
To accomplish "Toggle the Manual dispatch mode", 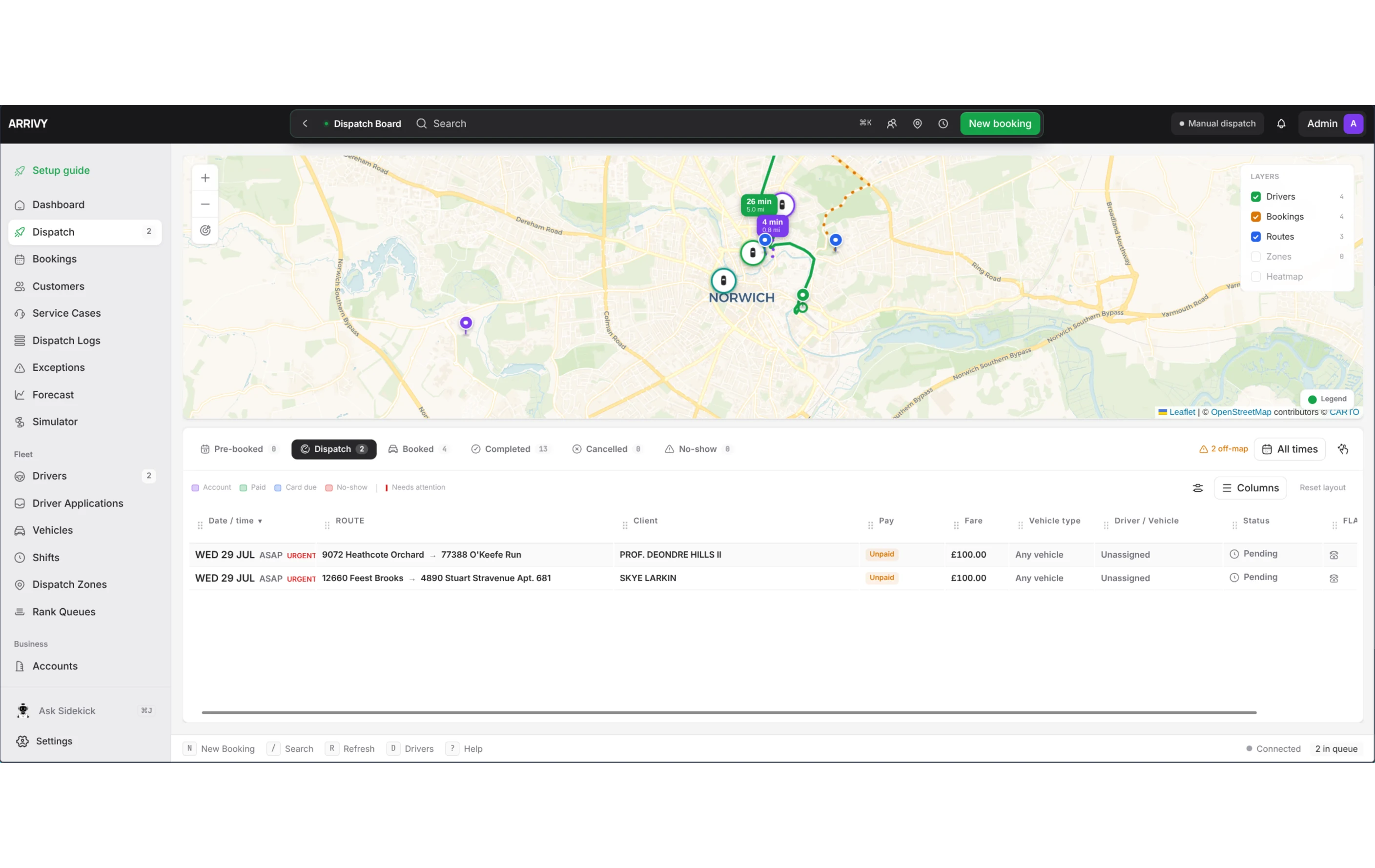I will tap(1217, 123).
